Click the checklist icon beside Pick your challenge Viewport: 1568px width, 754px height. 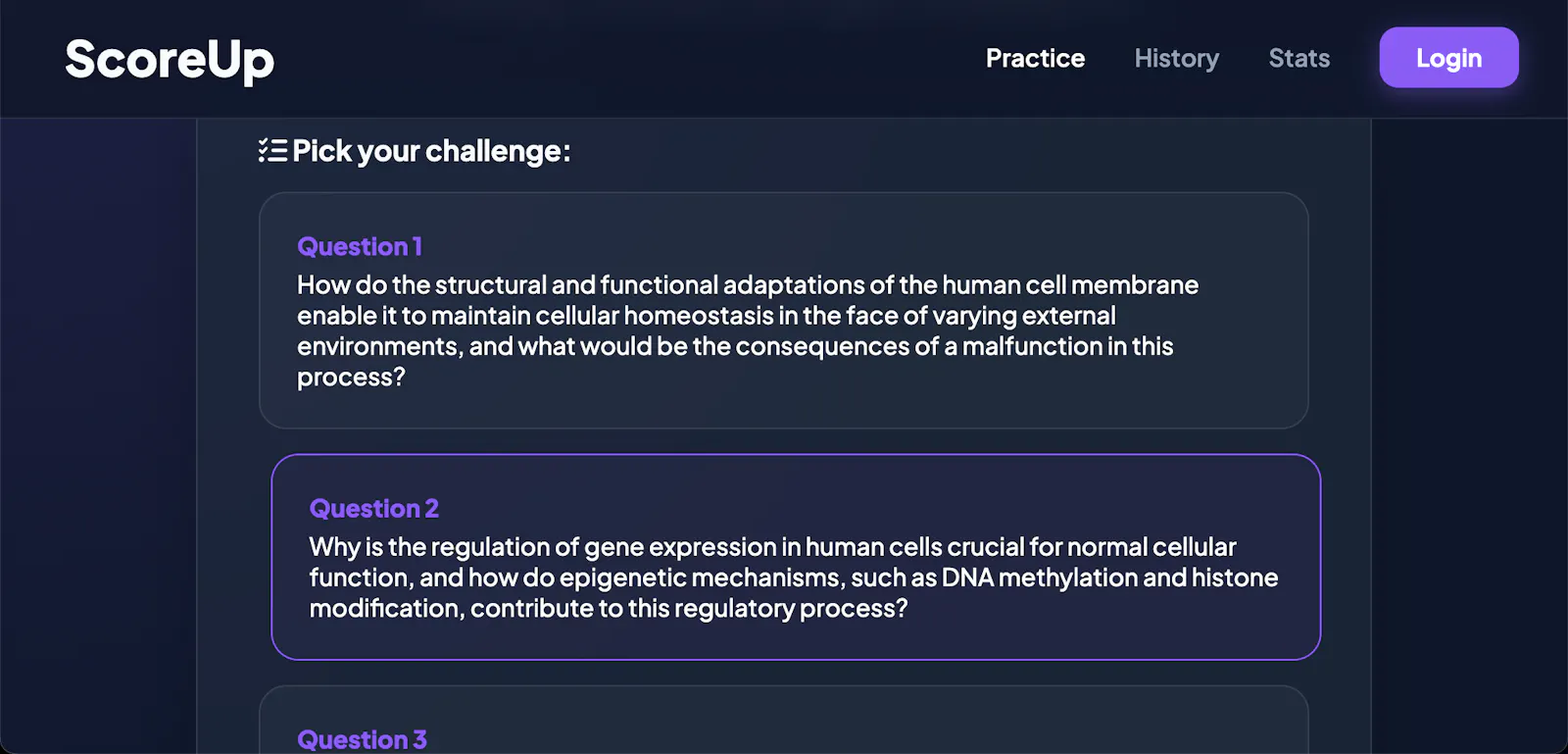(272, 150)
